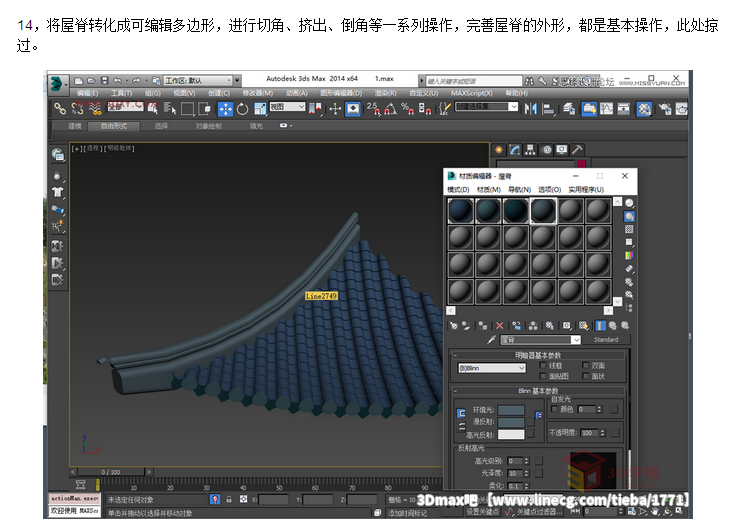Screen dimensions: 729x519
Task: Click the 漫反射 diffuse color swatch
Action: [511, 422]
